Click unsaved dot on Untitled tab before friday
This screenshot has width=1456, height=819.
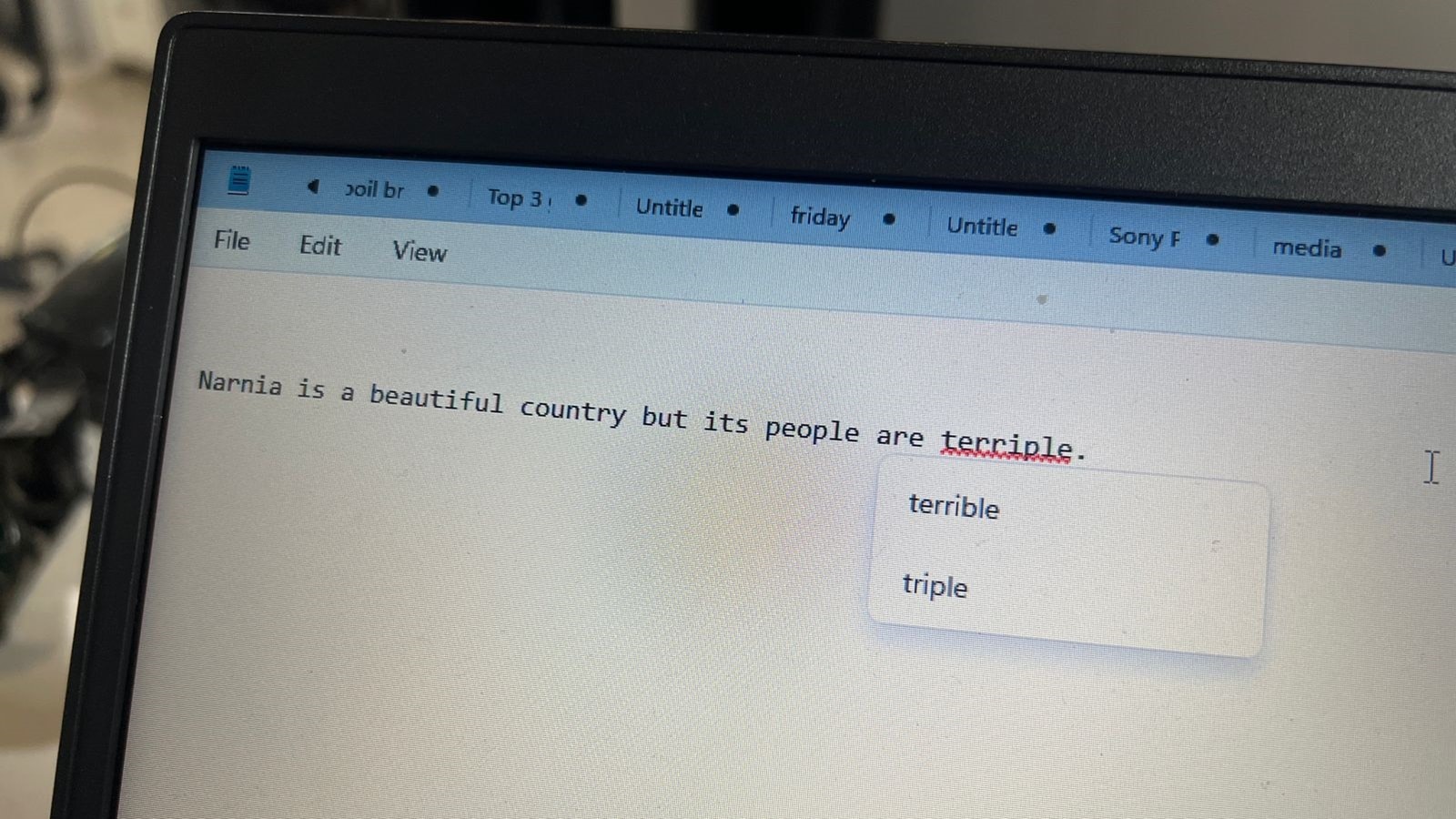pyautogui.click(x=733, y=209)
